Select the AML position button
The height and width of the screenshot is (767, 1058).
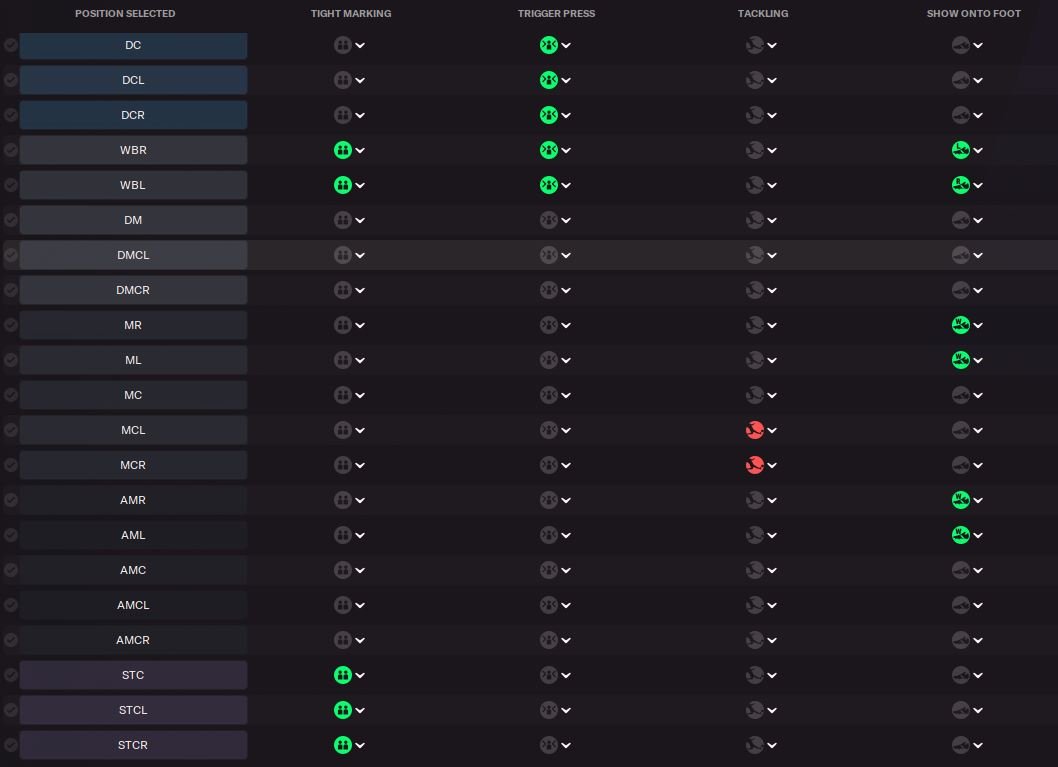pyautogui.click(x=133, y=535)
